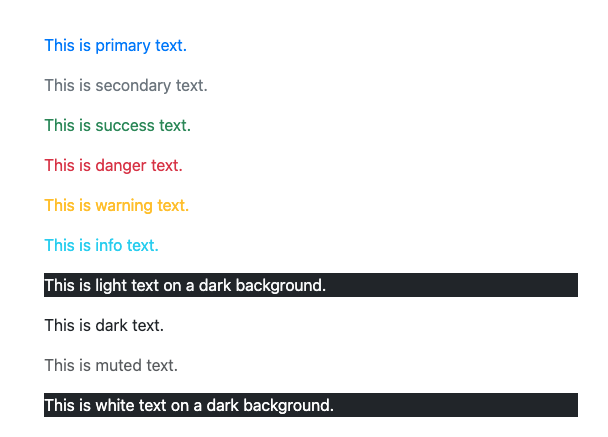Click the blue primary text line
Image resolution: width=608 pixels, height=437 pixels.
pos(115,45)
